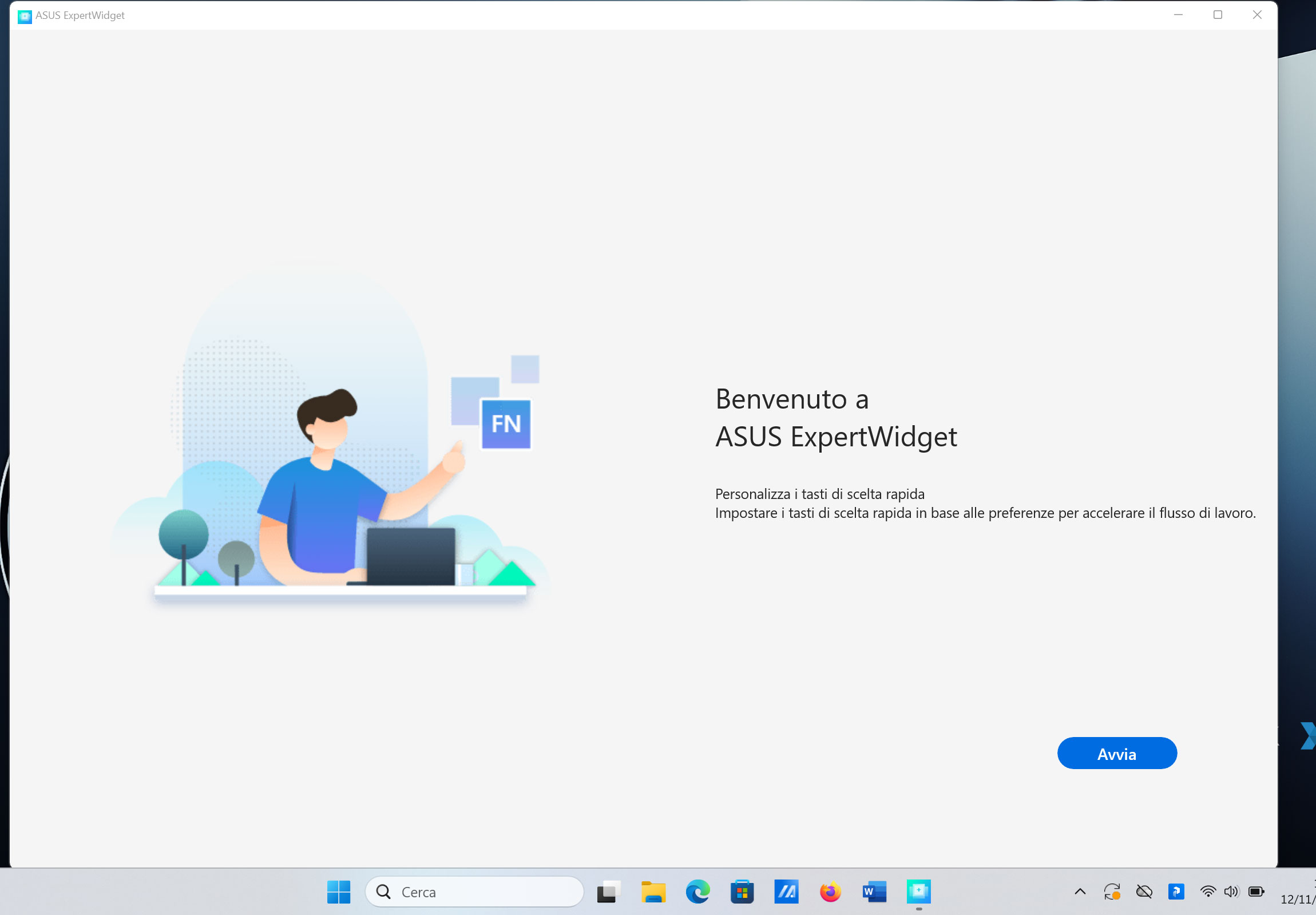The image size is (1316, 915).
Task: Open Microsoft Store from the taskbar
Action: 742,892
